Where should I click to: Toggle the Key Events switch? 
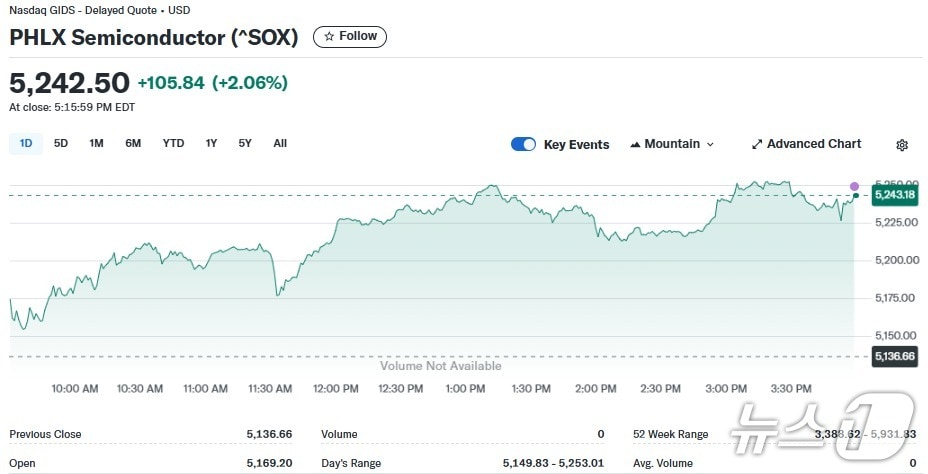click(x=523, y=144)
